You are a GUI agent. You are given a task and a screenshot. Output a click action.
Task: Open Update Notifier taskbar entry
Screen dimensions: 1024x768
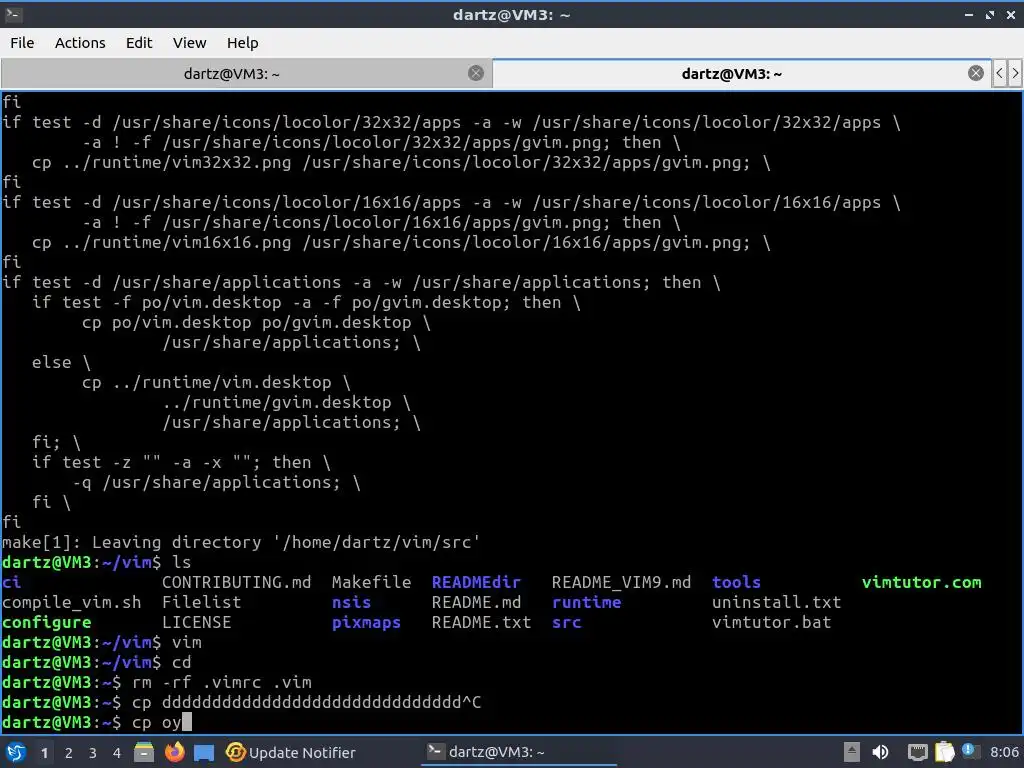coord(291,753)
